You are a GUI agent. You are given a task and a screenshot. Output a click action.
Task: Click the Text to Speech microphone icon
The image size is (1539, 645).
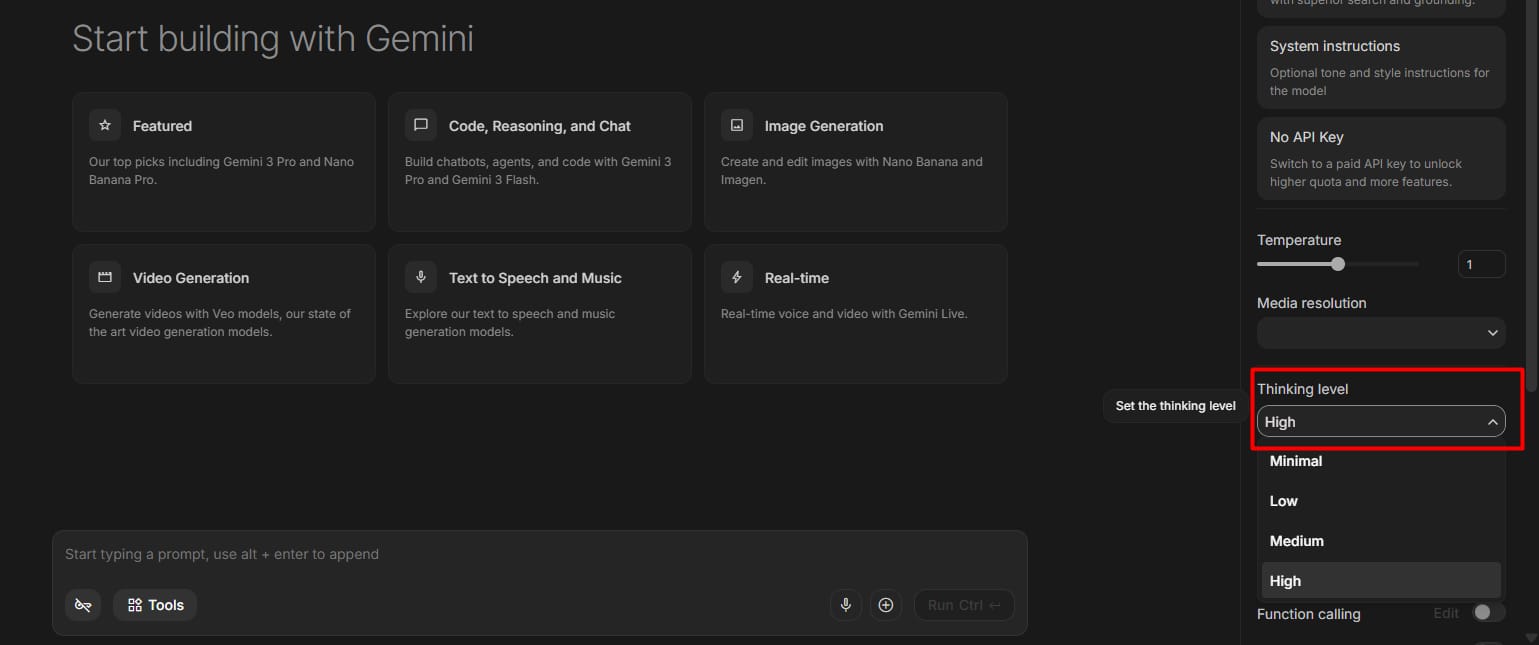pos(420,276)
